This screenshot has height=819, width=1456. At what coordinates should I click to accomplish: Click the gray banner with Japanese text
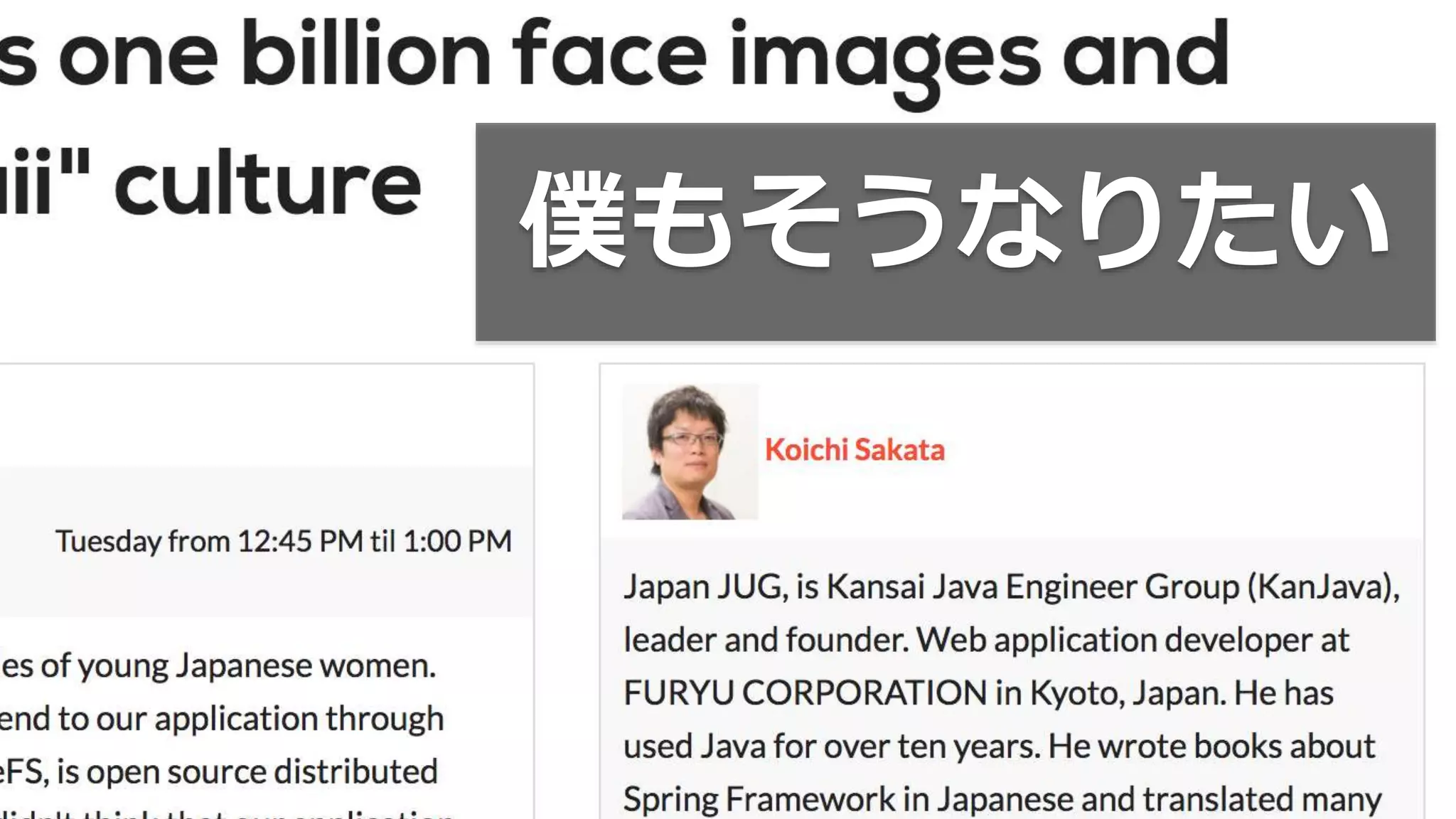(955, 231)
